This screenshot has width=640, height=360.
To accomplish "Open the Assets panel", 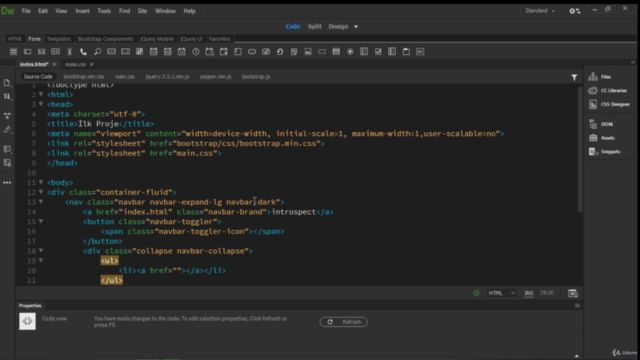I will coord(602,138).
